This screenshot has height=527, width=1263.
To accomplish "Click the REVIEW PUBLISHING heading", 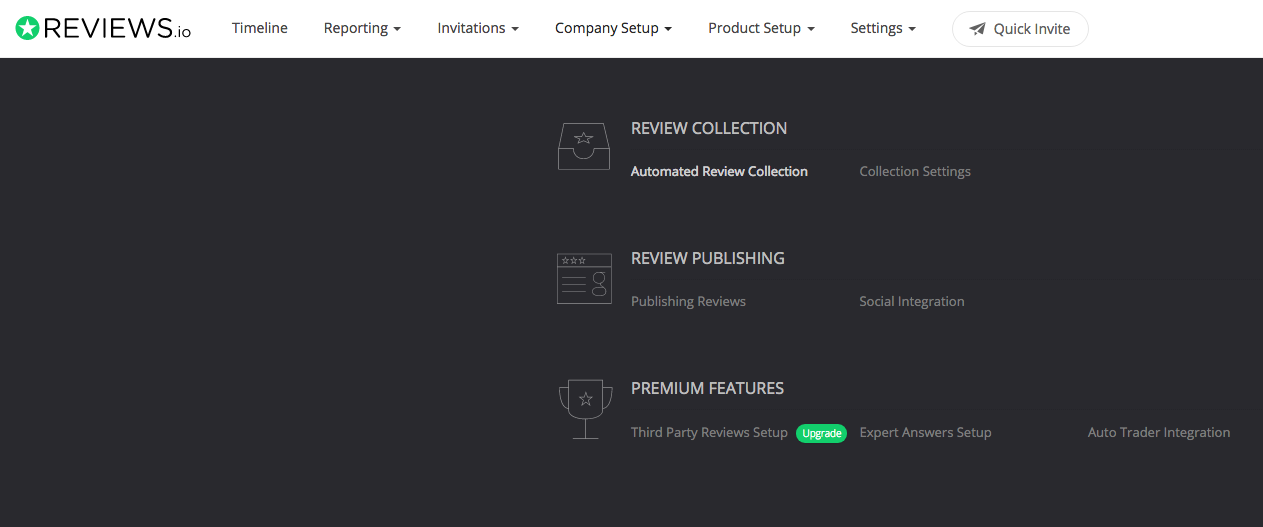I will 708,258.
